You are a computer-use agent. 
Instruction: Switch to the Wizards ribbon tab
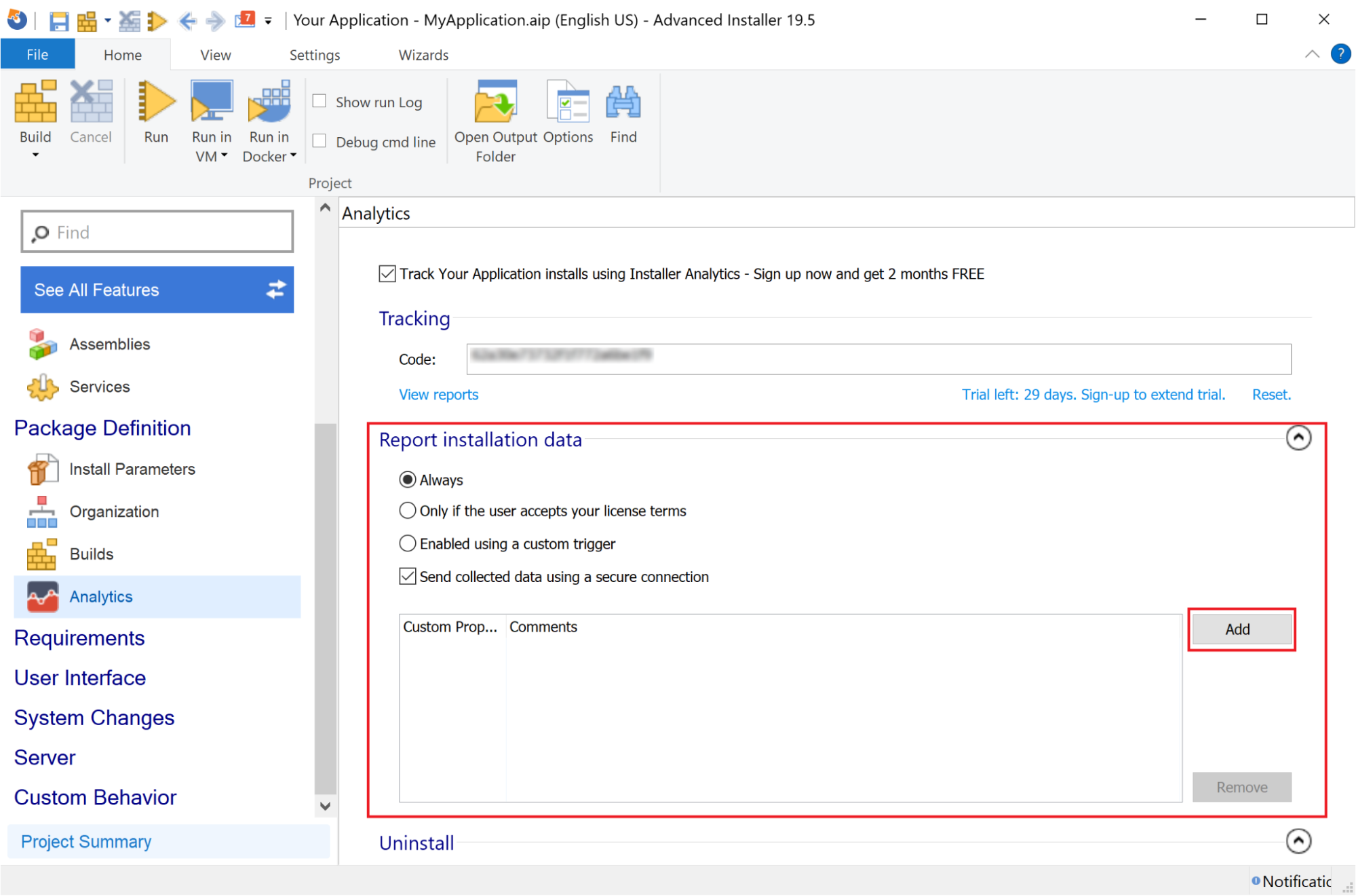pyautogui.click(x=423, y=54)
